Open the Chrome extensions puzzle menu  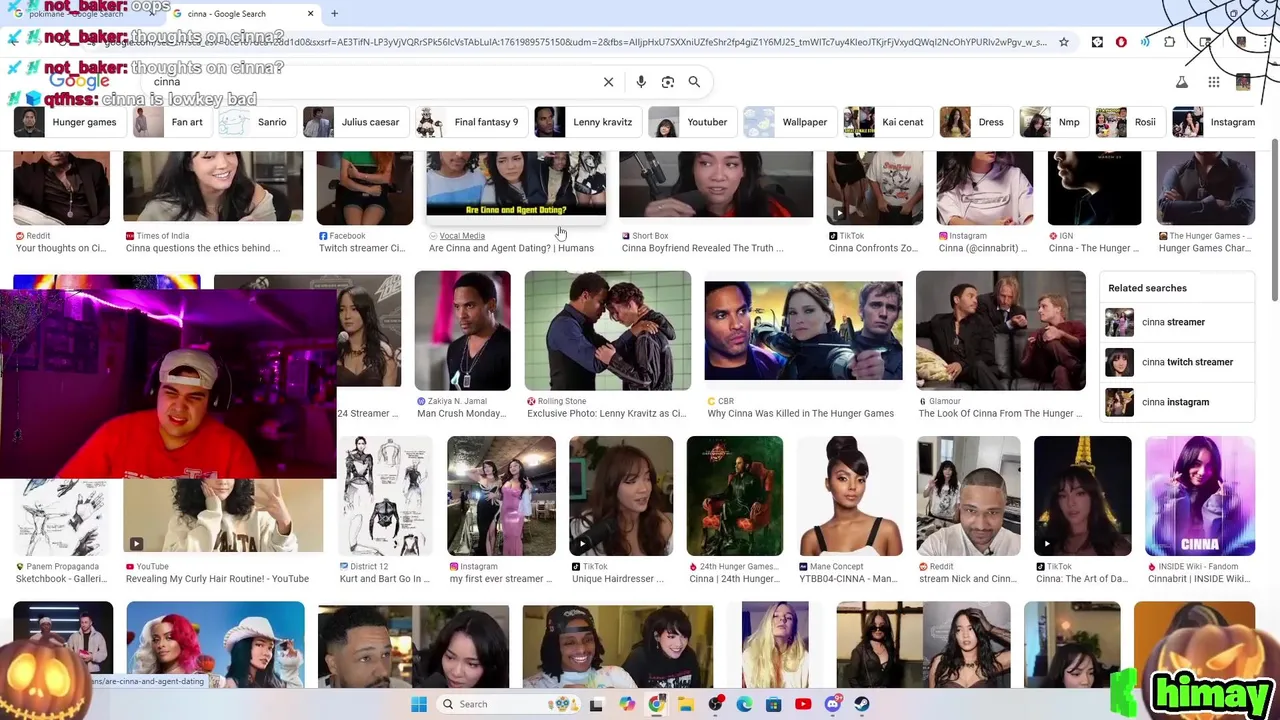point(1169,42)
